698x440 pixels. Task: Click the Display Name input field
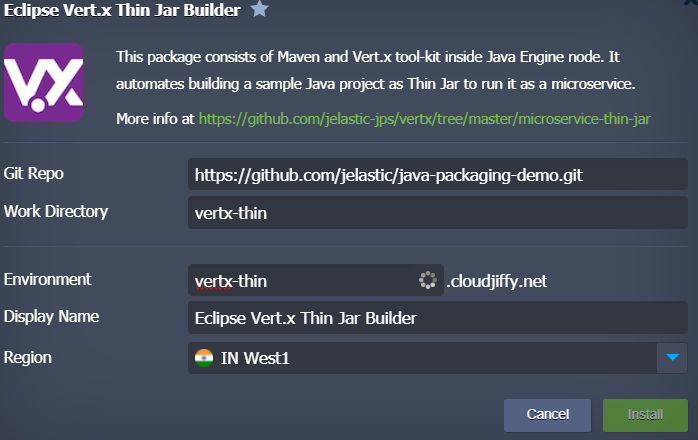(437, 318)
